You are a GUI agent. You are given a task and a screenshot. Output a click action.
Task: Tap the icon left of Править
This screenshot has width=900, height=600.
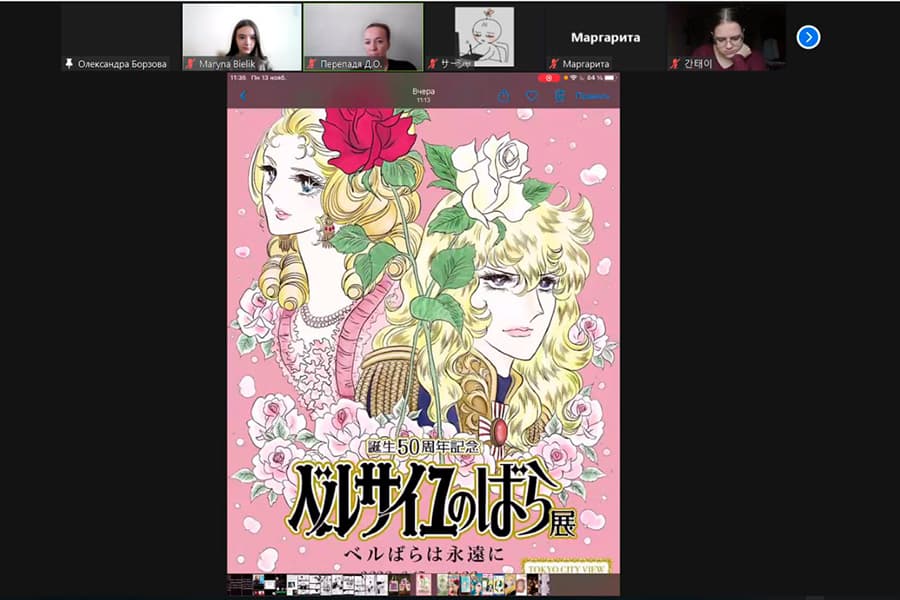pyautogui.click(x=560, y=95)
